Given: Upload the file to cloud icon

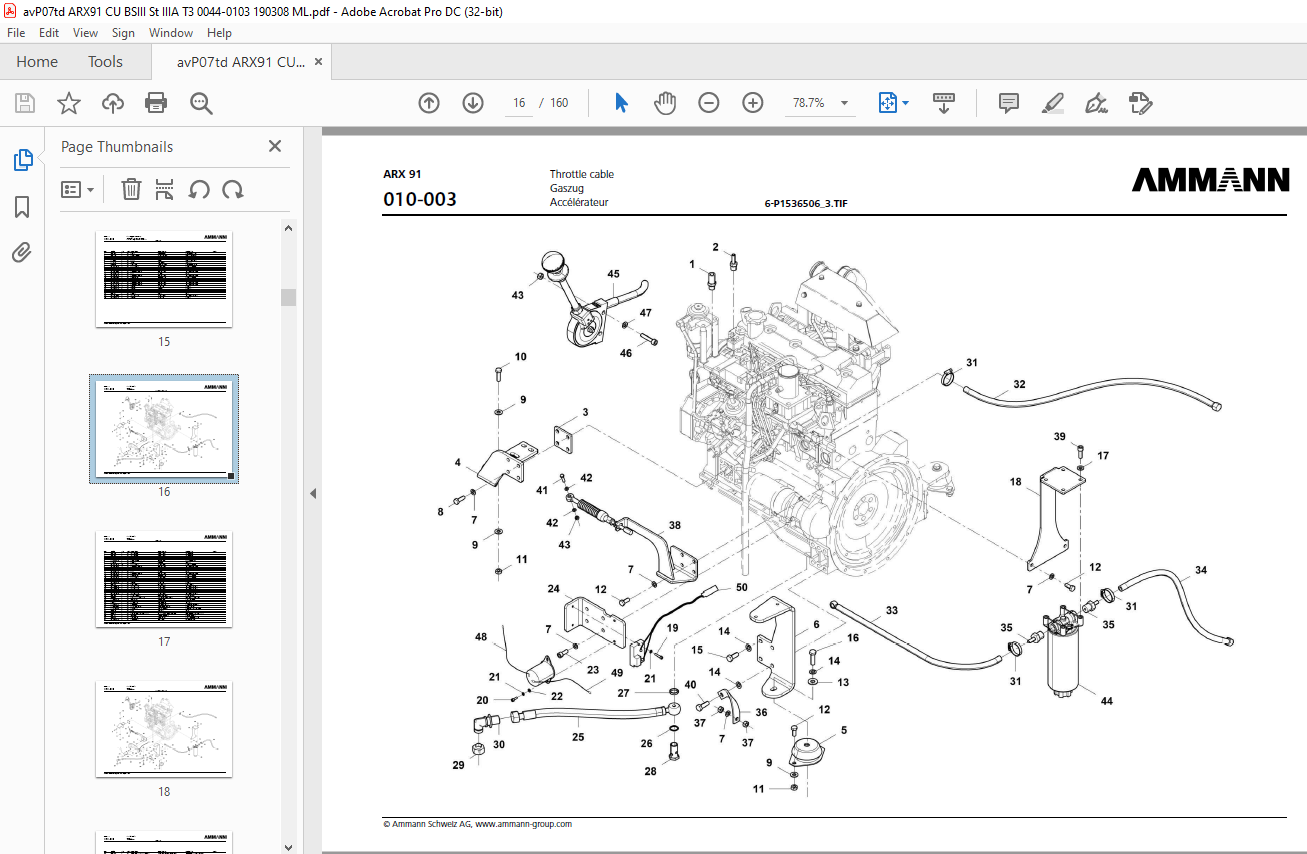Looking at the screenshot, I should click(113, 103).
